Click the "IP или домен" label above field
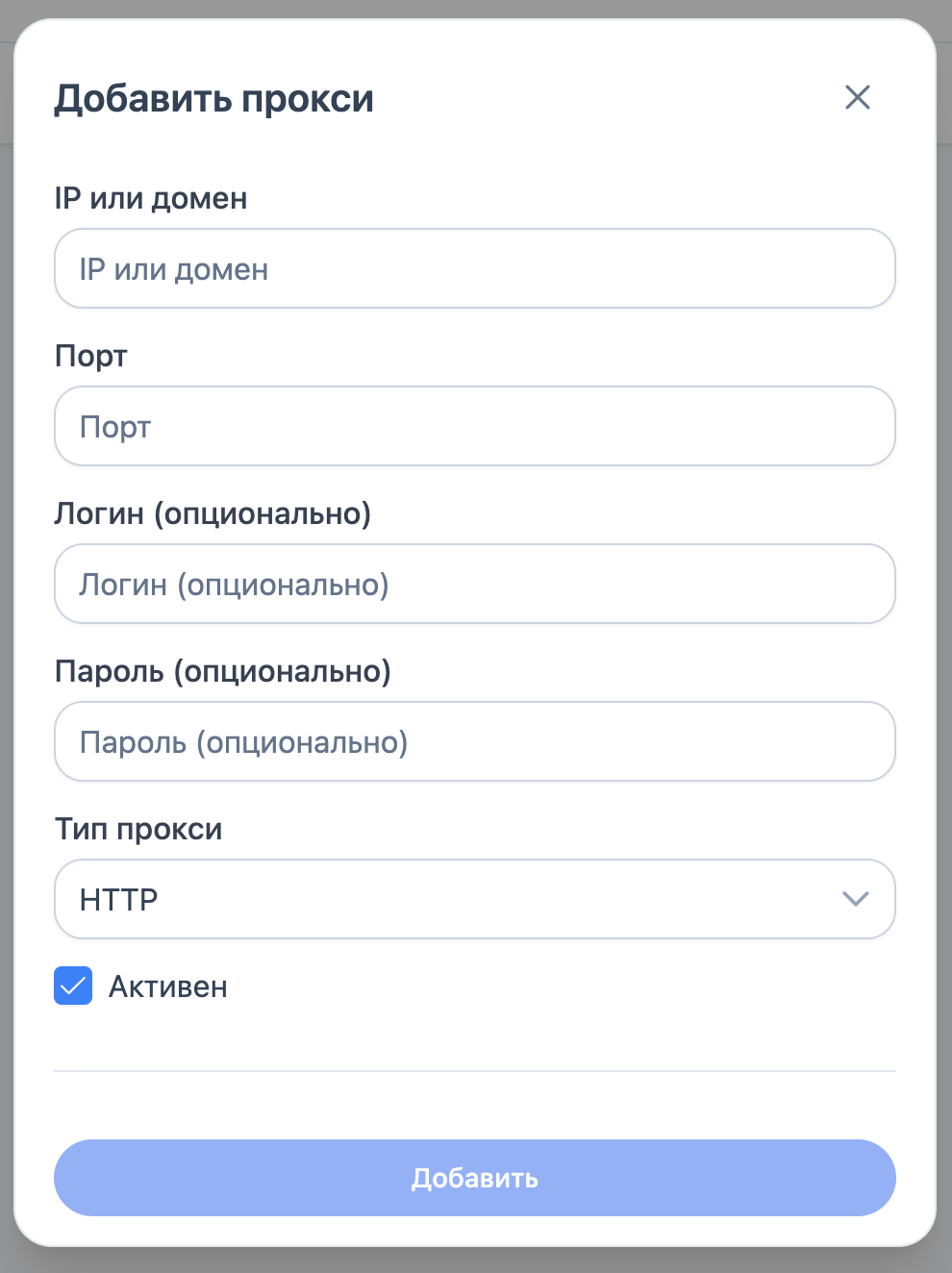Screen dimensions: 952x1273 (x=151, y=199)
